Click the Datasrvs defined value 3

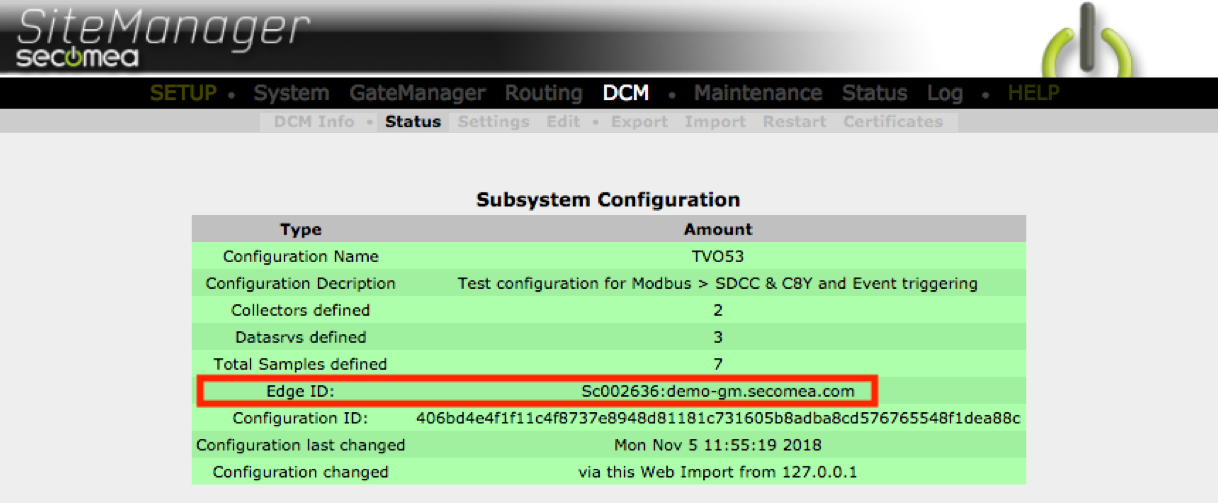click(x=718, y=337)
